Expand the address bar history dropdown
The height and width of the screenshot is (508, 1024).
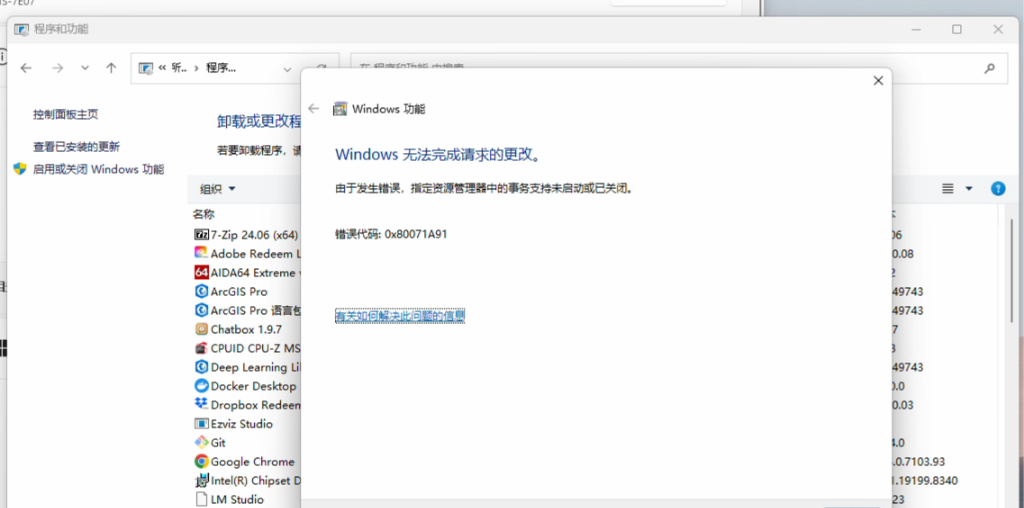point(287,69)
